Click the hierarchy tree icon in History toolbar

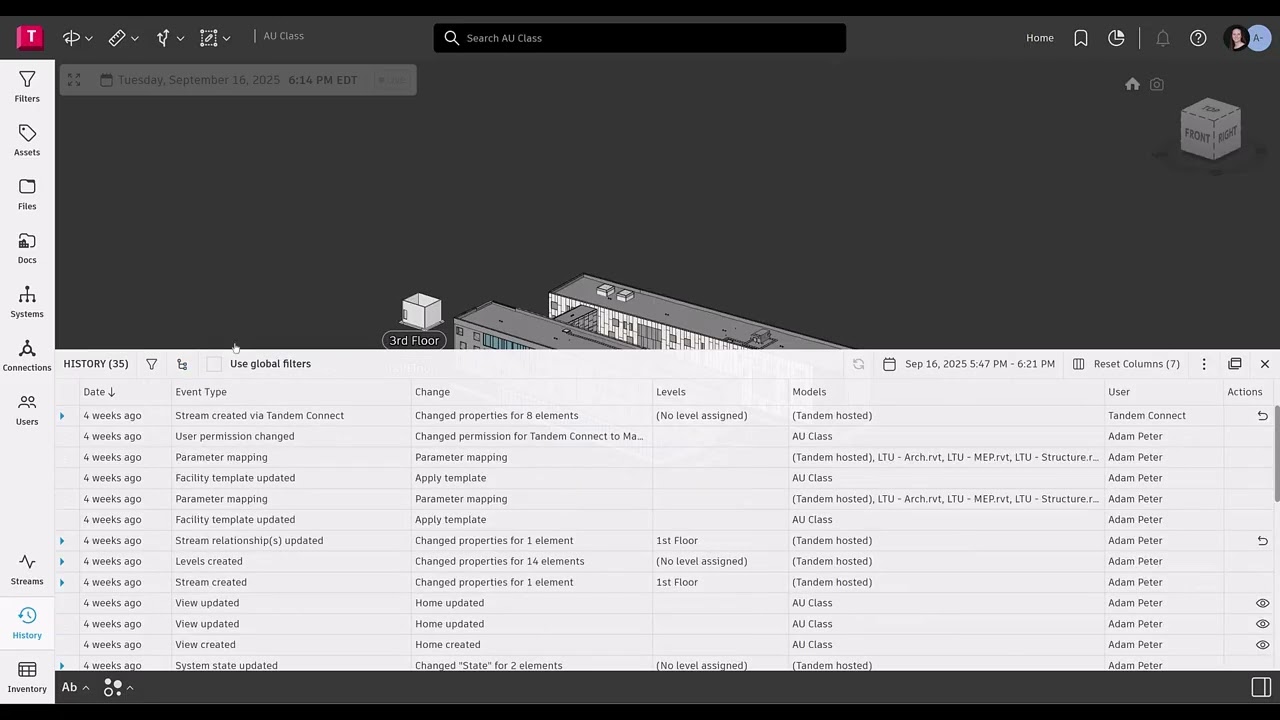pyautogui.click(x=182, y=364)
